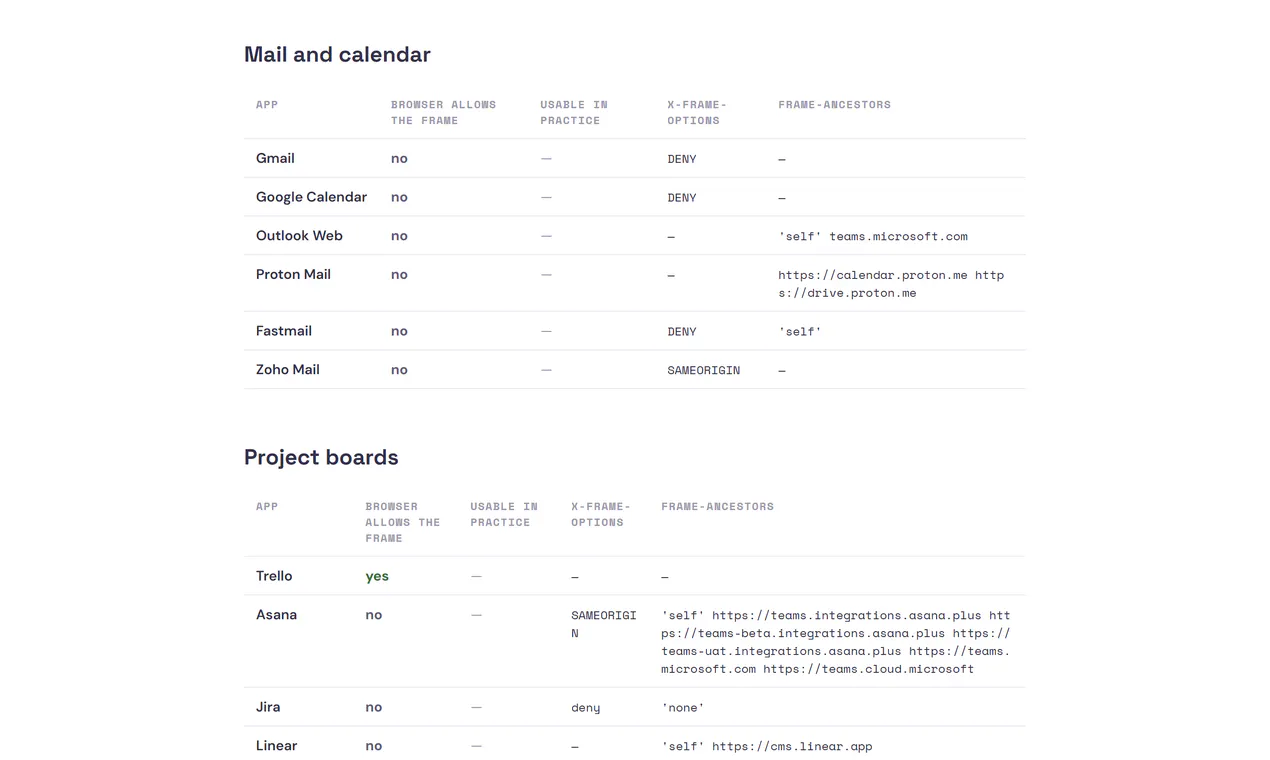Click the Fastmail app name
The image size is (1270, 760).
pyautogui.click(x=284, y=331)
